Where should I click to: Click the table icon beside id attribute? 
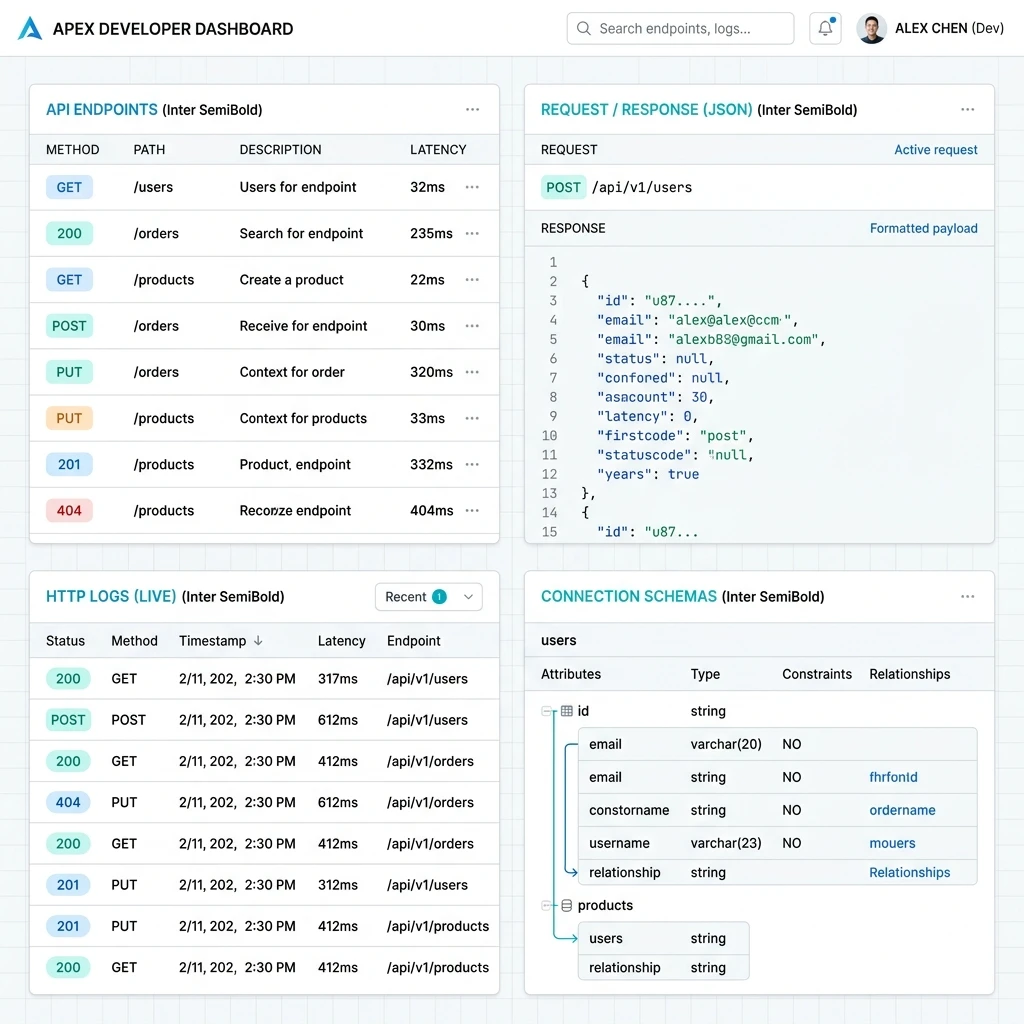tap(567, 711)
